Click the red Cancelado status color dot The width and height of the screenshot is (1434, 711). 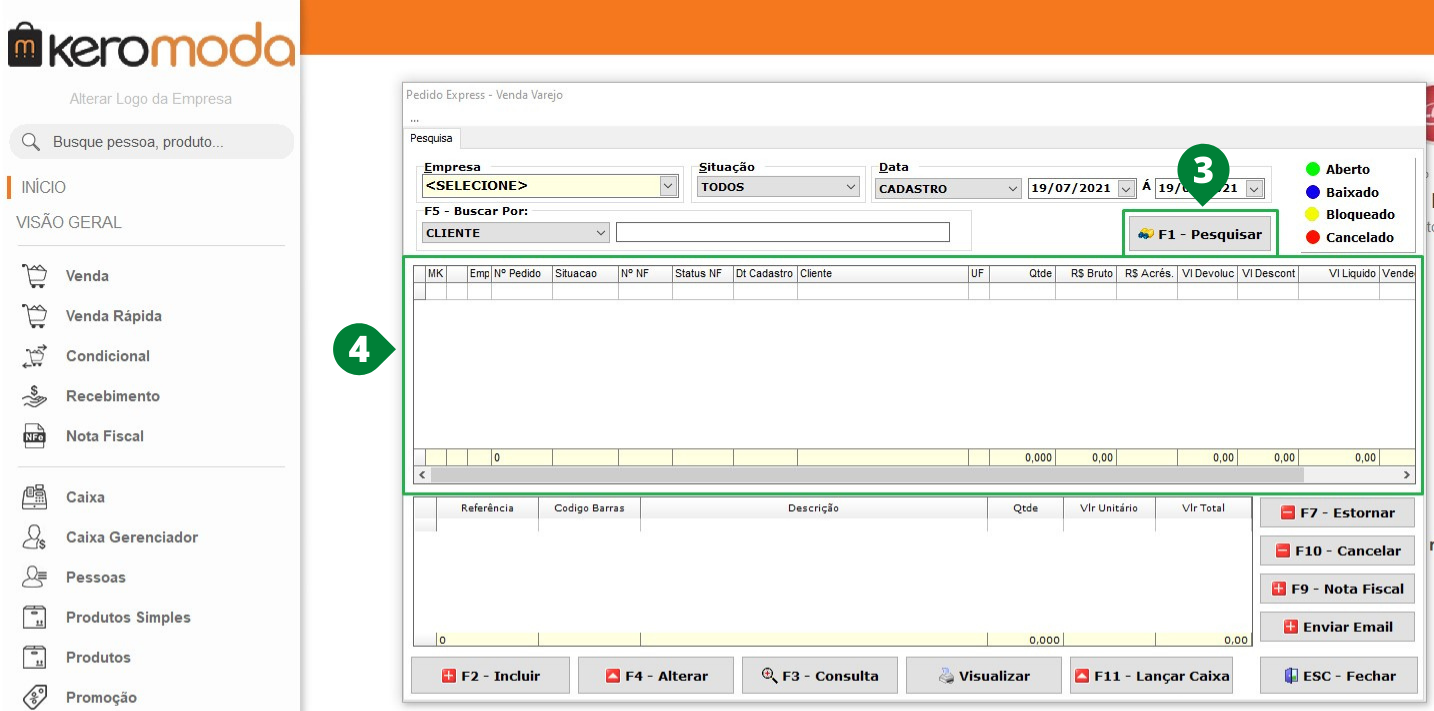[1313, 237]
